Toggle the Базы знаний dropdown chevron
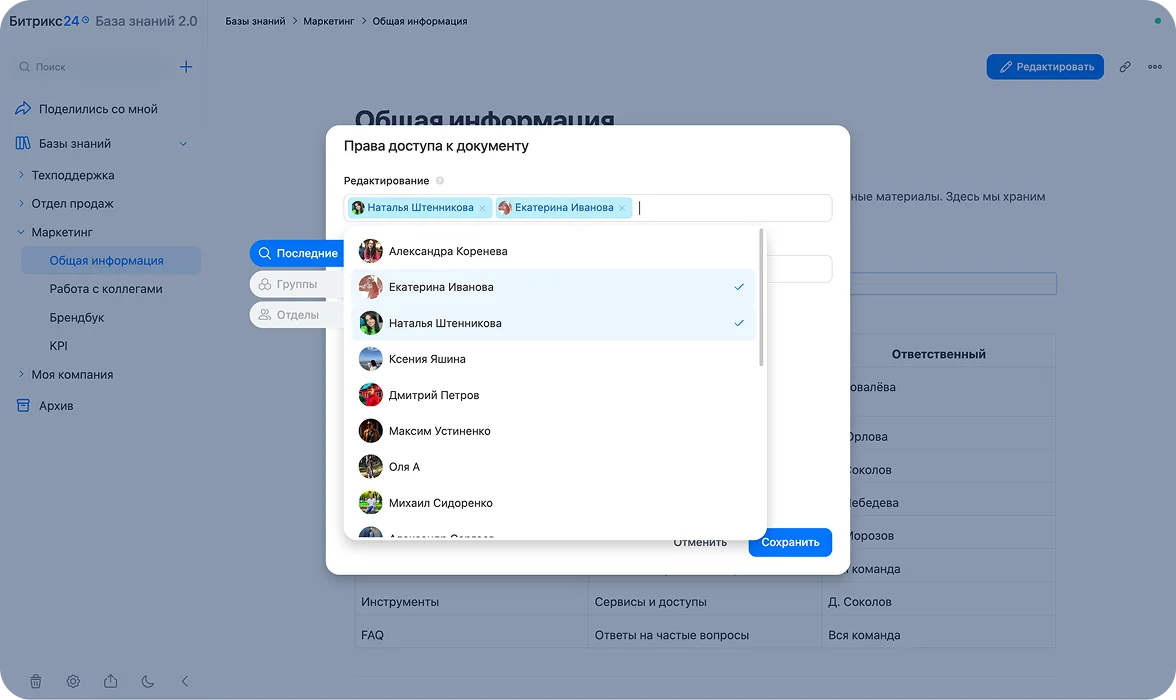 (x=183, y=143)
